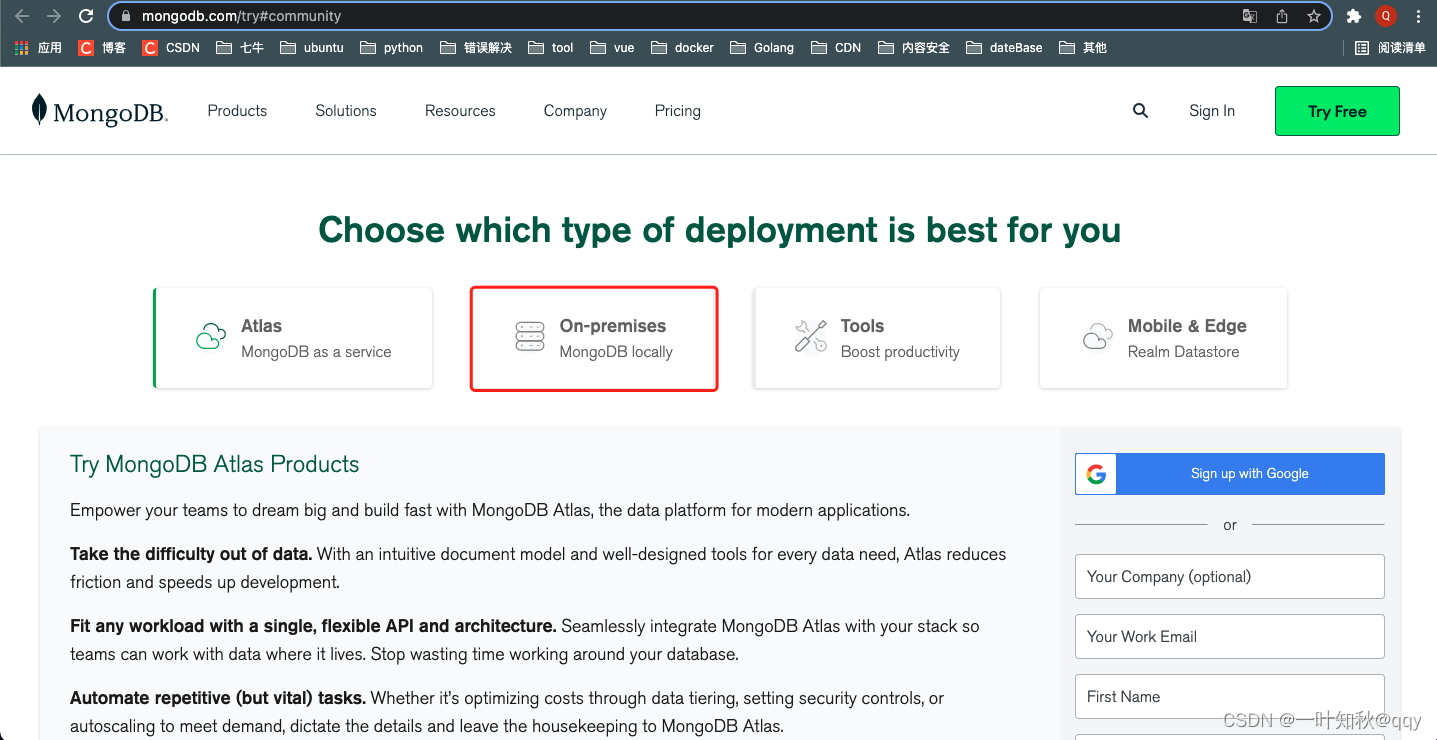Click the Tools wrench icon
The width and height of the screenshot is (1437, 740).
(811, 337)
